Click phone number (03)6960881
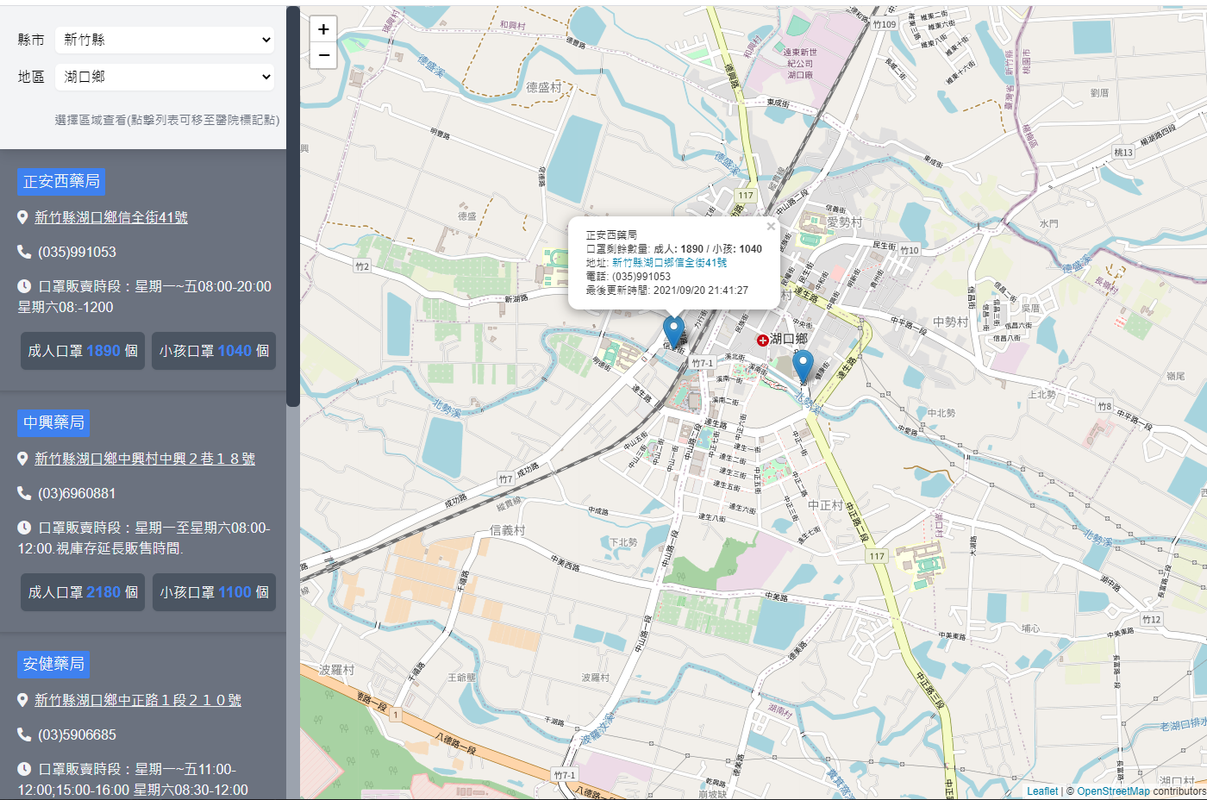 click(77, 493)
